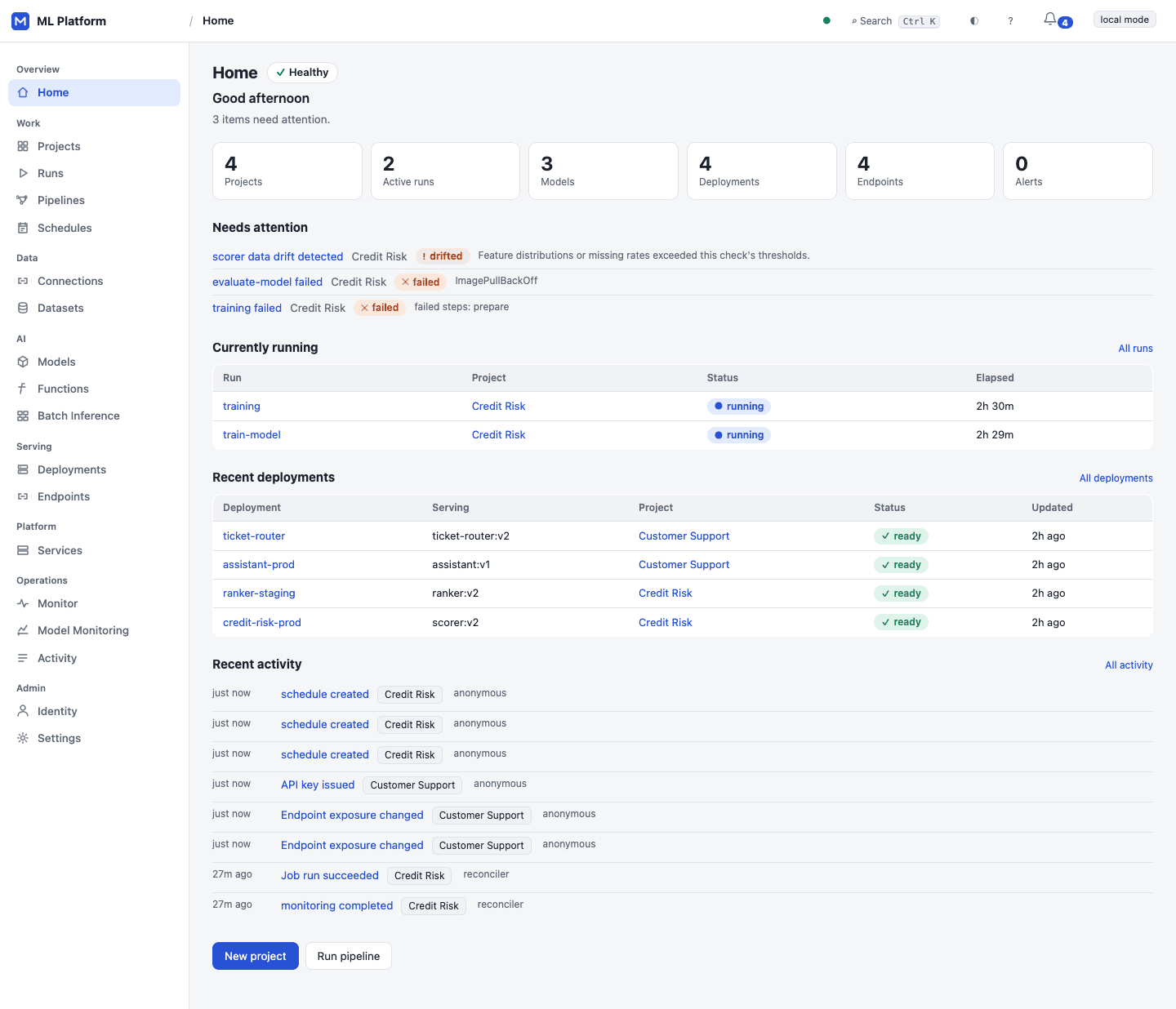Open the help question mark icon

pyautogui.click(x=1010, y=21)
